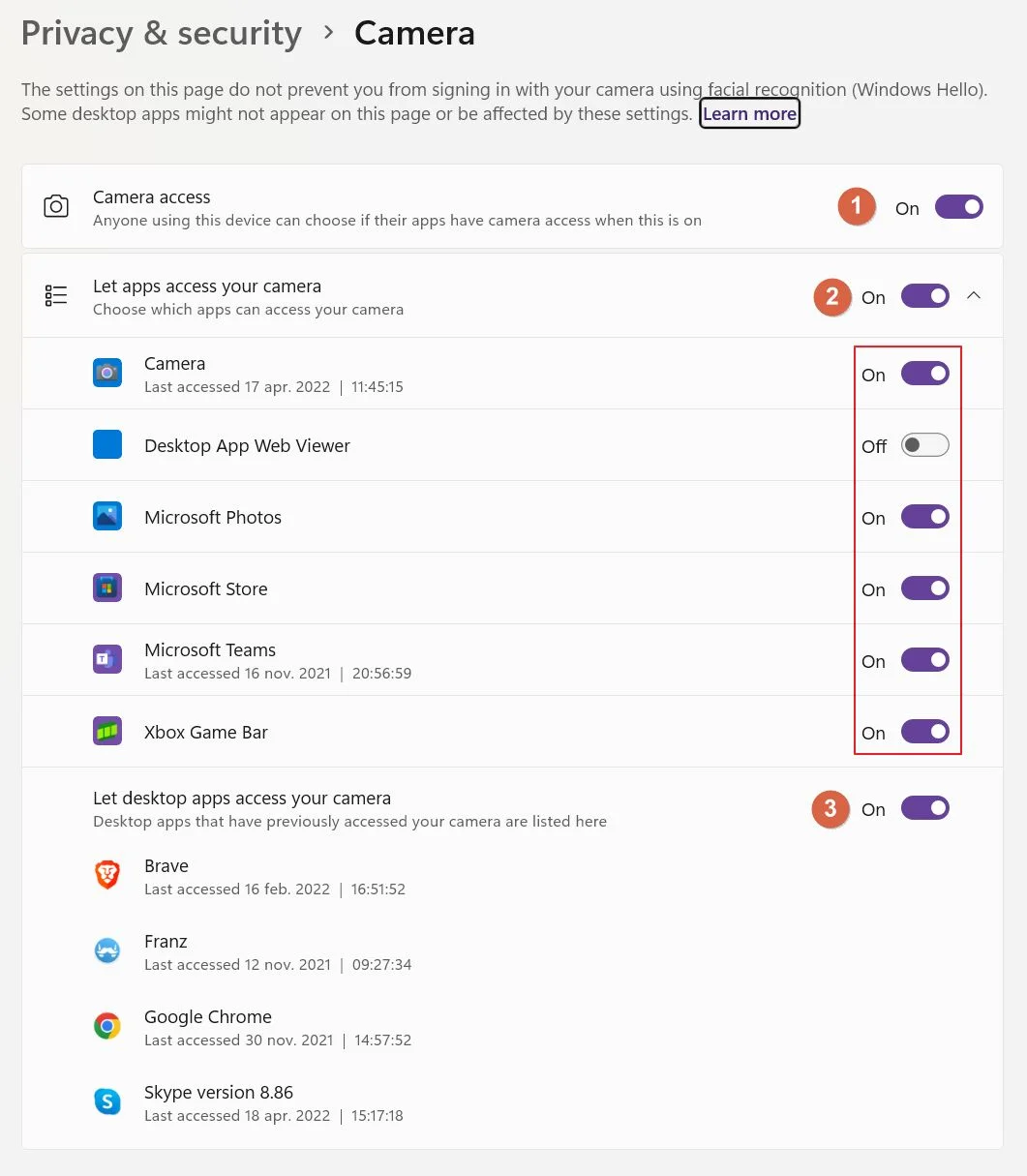The image size is (1027, 1176).
Task: Click the Google Chrome icon
Action: click(x=107, y=1027)
